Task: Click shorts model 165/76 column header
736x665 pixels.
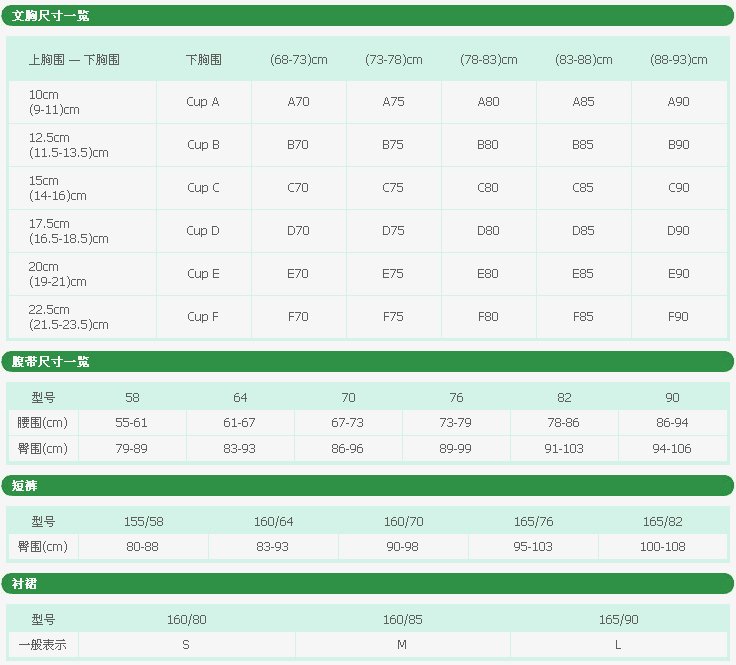Action: (533, 521)
